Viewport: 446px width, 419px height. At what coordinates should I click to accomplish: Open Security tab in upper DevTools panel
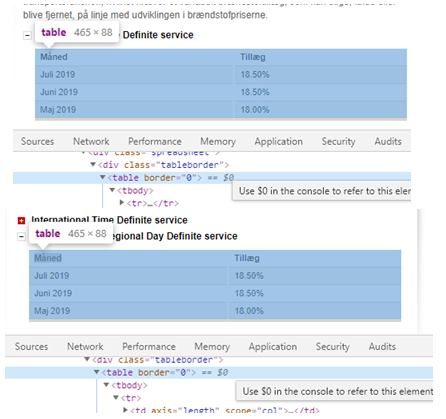[x=338, y=141]
